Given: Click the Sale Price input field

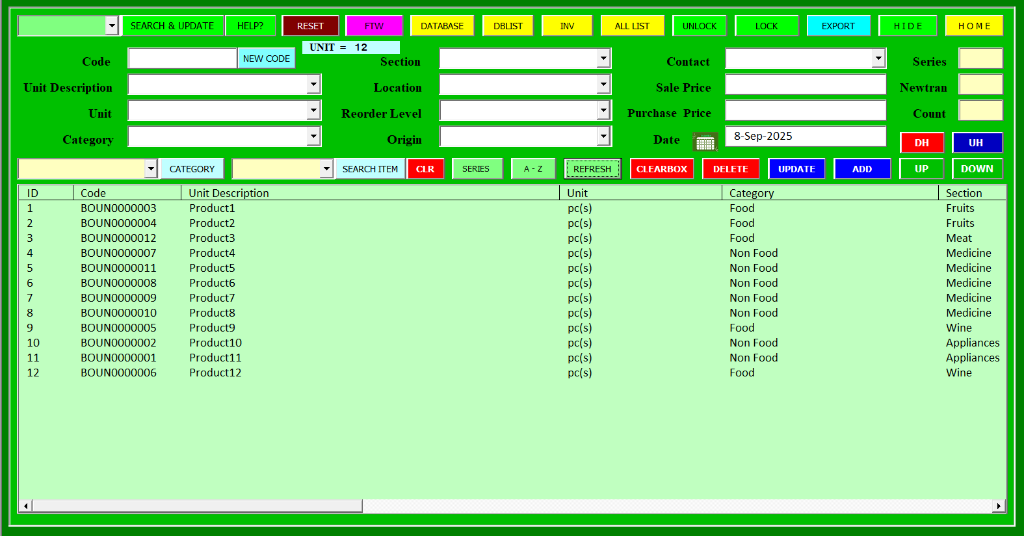Looking at the screenshot, I should [x=805, y=84].
